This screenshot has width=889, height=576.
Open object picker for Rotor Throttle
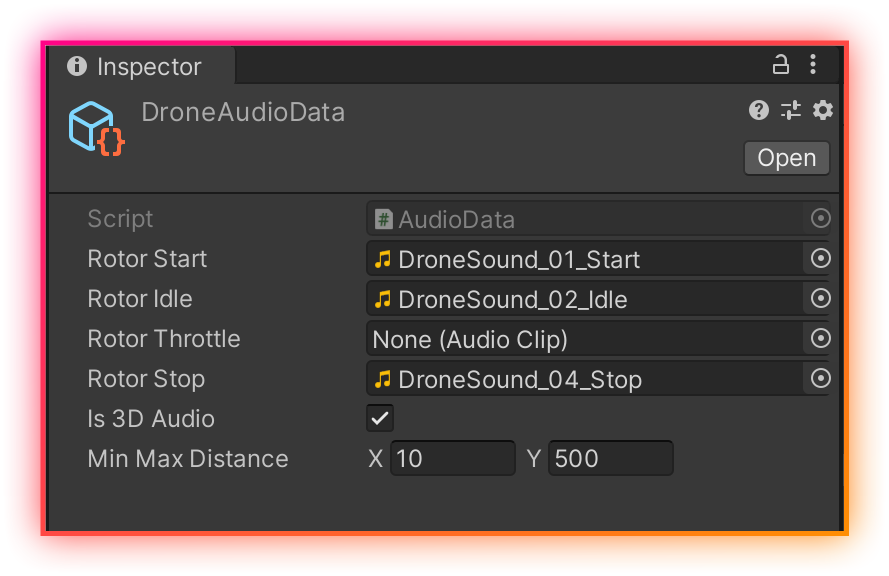click(820, 339)
